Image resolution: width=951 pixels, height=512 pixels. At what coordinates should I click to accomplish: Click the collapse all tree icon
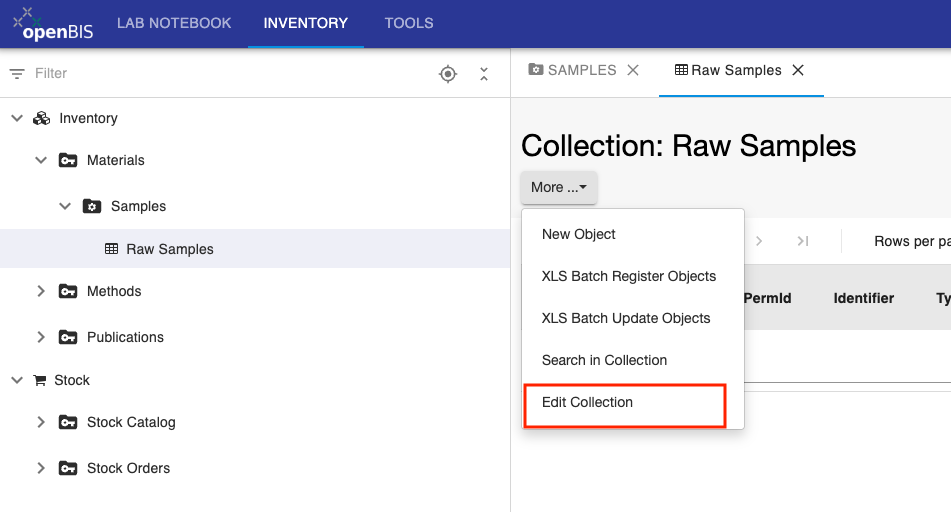pyautogui.click(x=484, y=74)
